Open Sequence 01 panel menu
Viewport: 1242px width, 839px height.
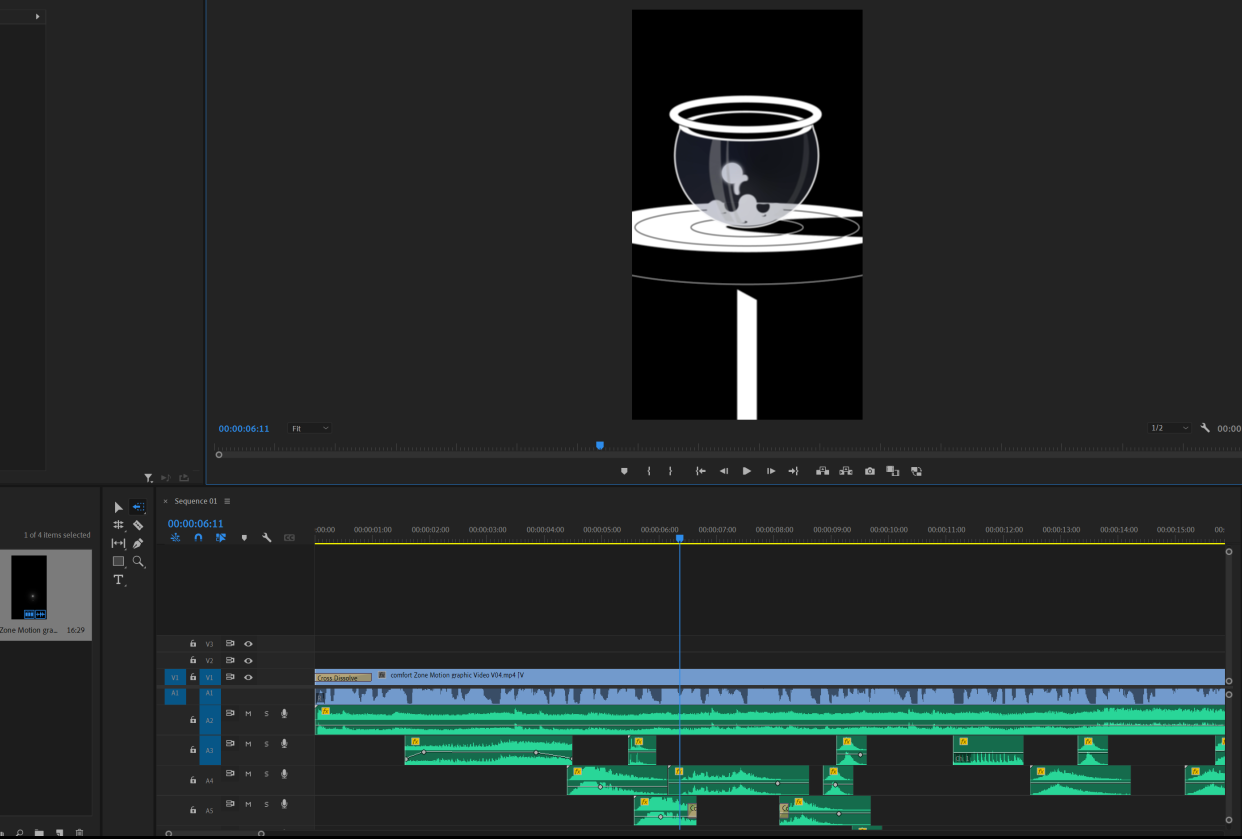point(227,501)
